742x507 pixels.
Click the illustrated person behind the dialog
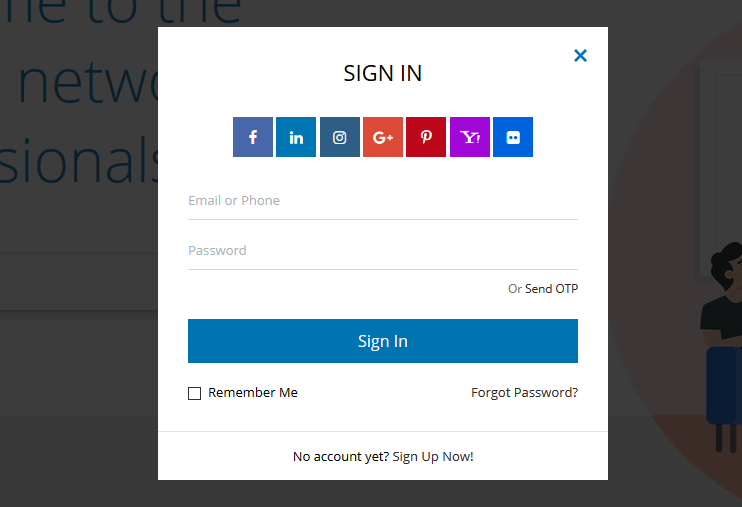pyautogui.click(x=722, y=320)
